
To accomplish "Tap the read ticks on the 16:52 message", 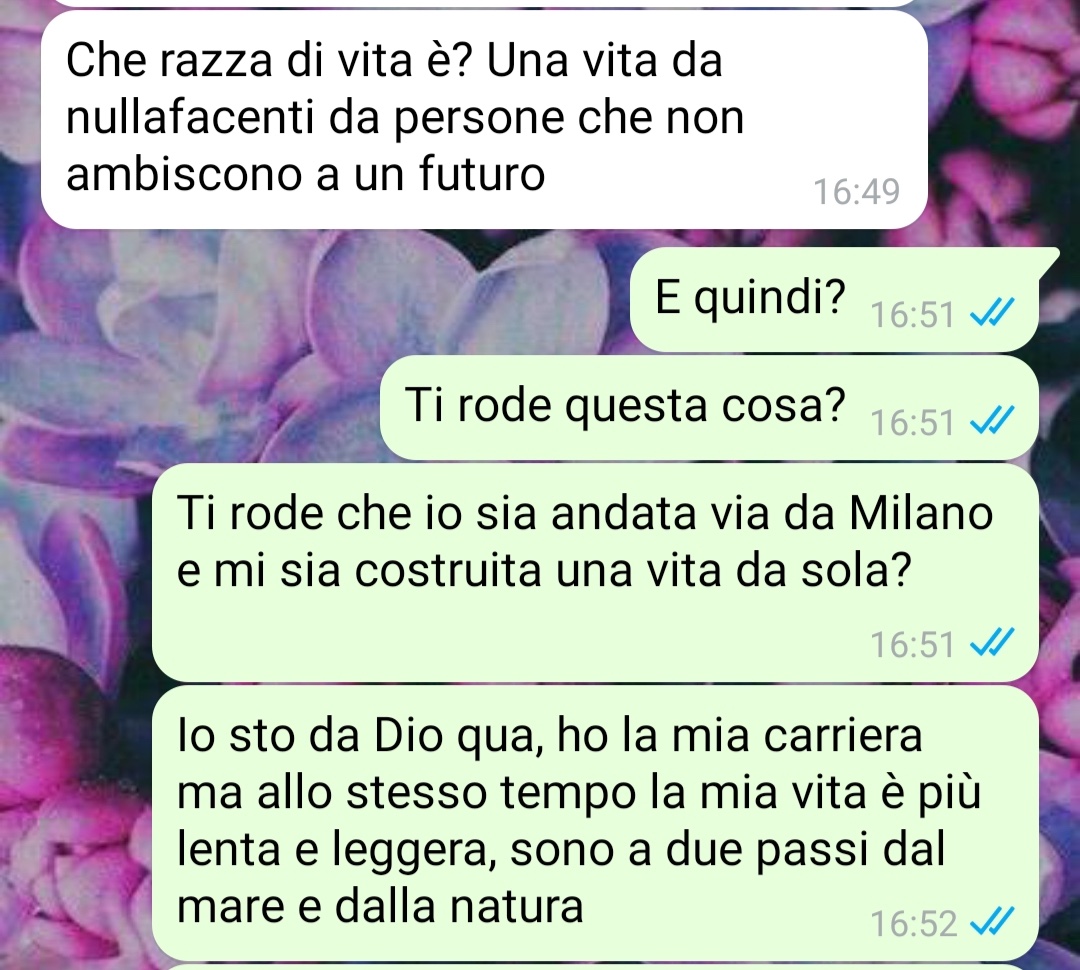I will click(992, 924).
